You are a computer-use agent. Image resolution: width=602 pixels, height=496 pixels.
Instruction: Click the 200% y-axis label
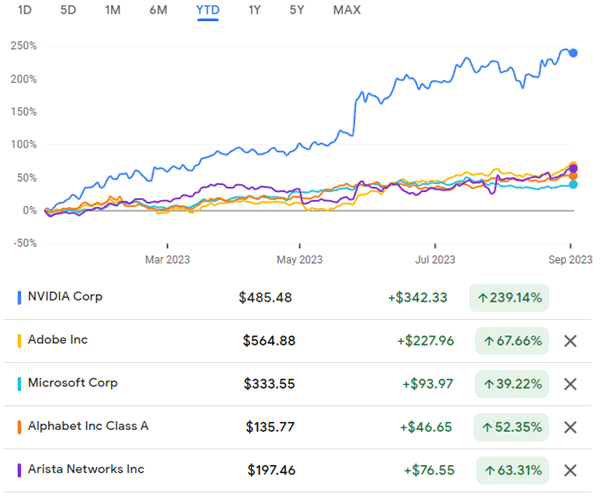(24, 79)
